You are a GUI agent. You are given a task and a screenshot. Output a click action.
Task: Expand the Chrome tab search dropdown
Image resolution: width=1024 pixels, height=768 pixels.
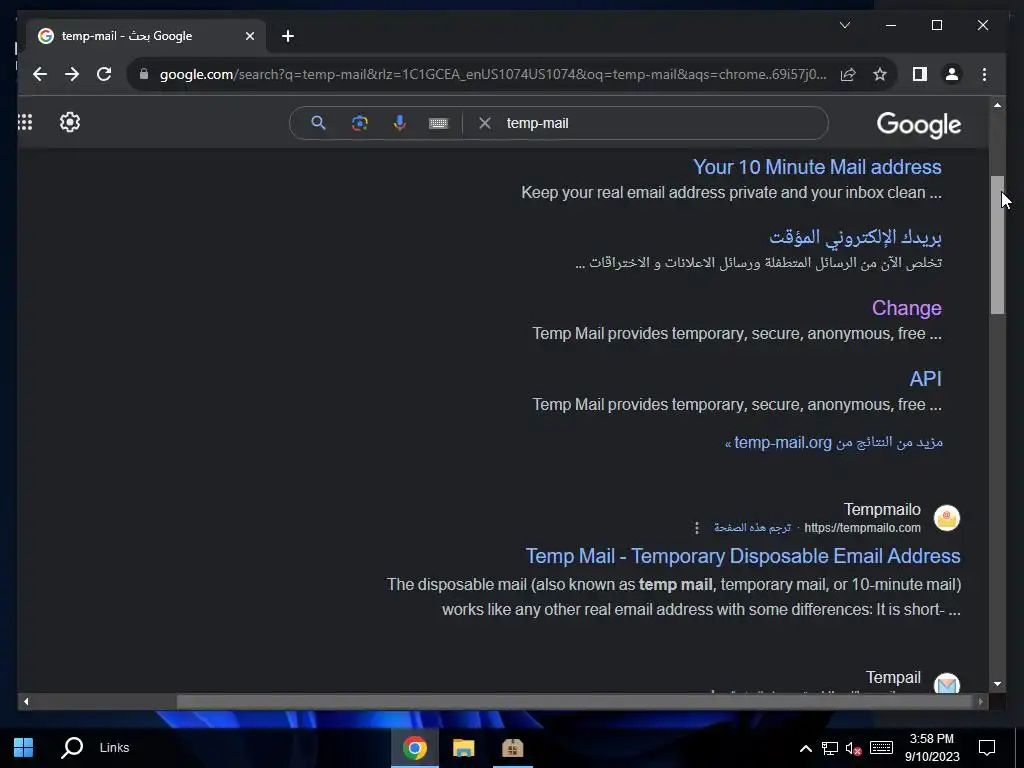point(844,25)
